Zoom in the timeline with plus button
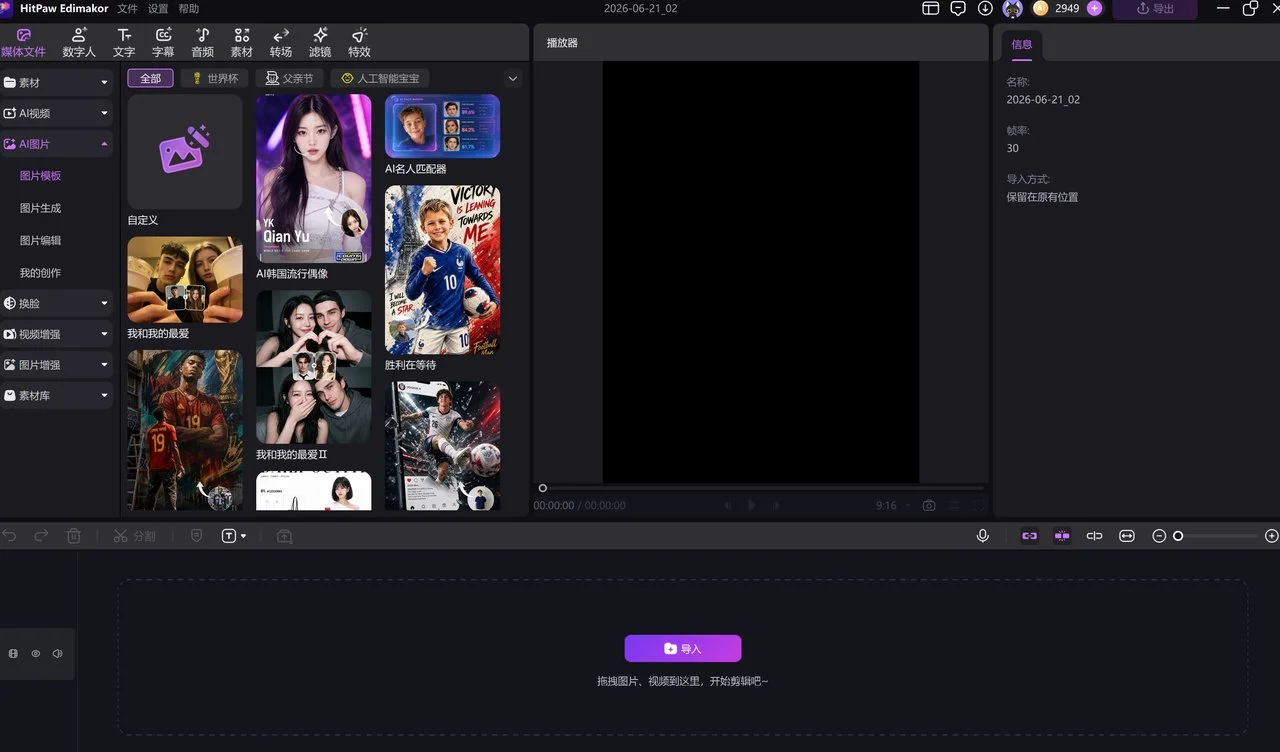Screen dimensions: 1280x752 point(1272,536)
